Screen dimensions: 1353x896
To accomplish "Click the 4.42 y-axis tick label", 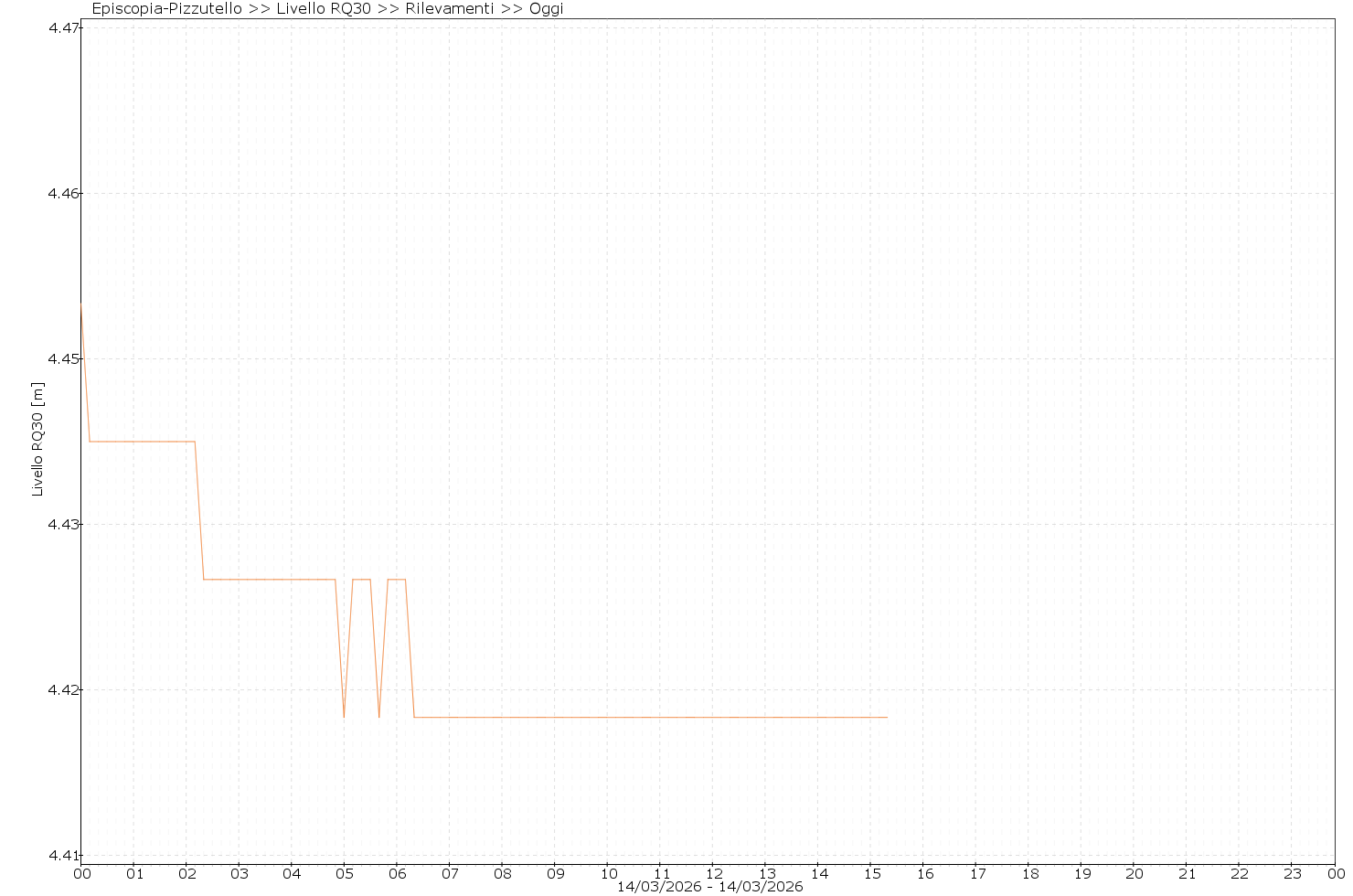I will pyautogui.click(x=62, y=690).
